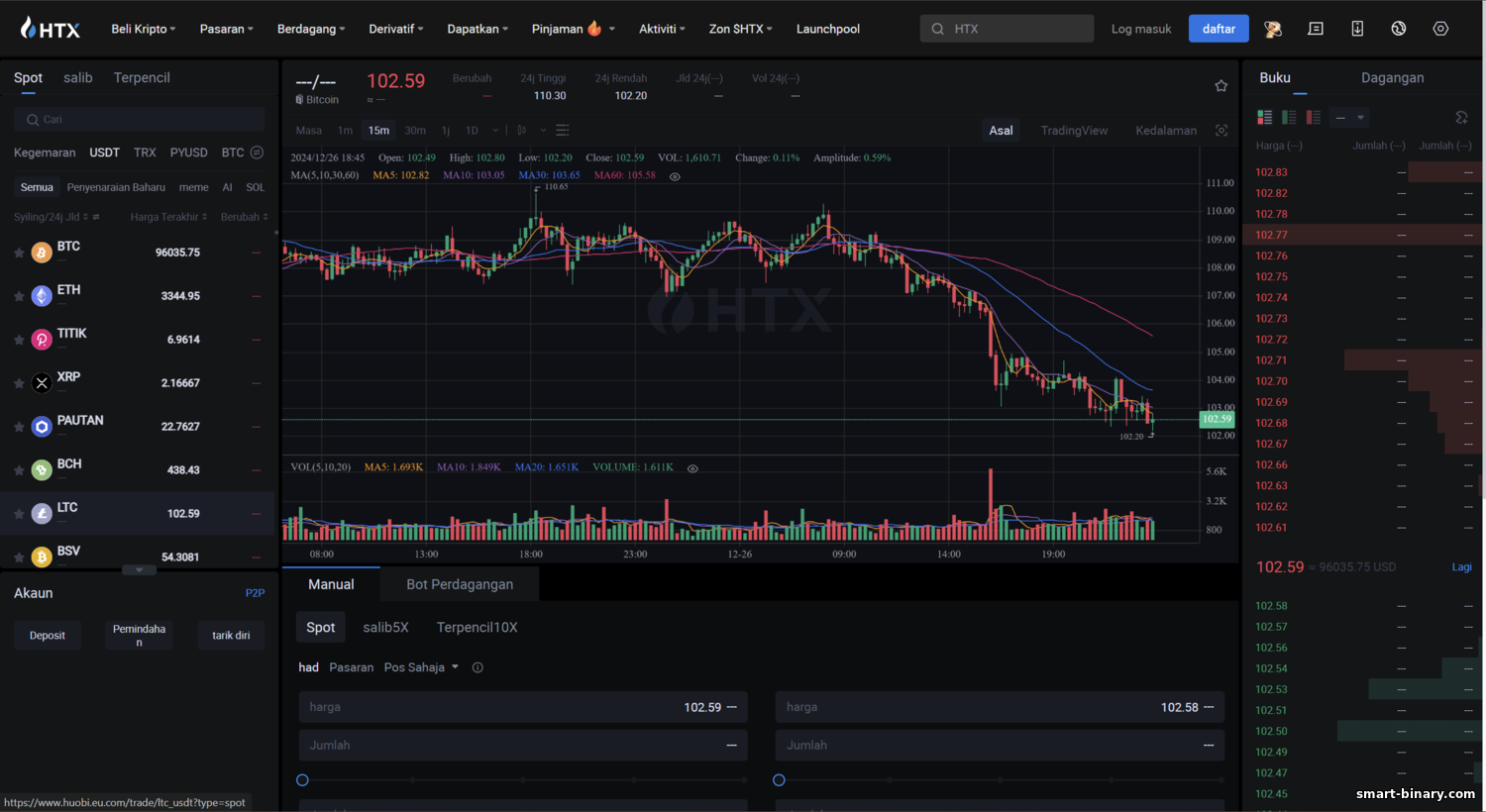The width and height of the screenshot is (1486, 812).
Task: Toggle the chart fullscreen icon
Action: pyautogui.click(x=1221, y=131)
